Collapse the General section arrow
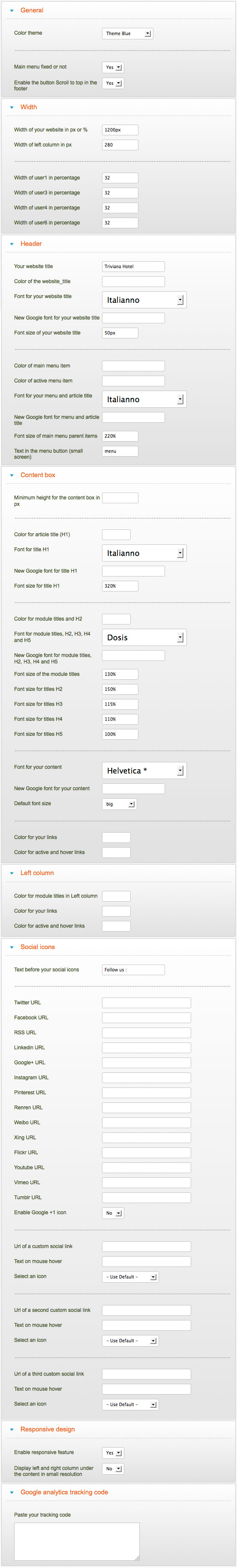 coord(12,10)
